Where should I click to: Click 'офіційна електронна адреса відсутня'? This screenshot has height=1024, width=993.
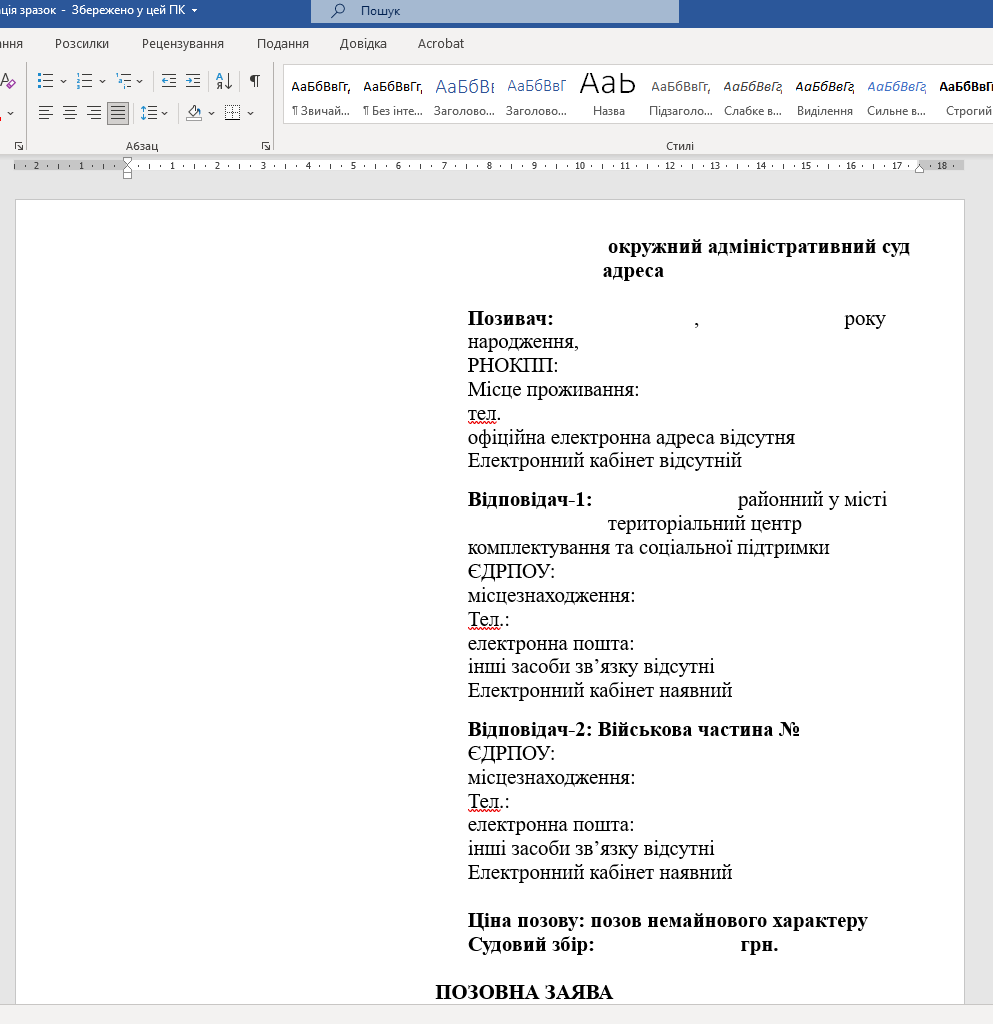pyautogui.click(x=631, y=438)
